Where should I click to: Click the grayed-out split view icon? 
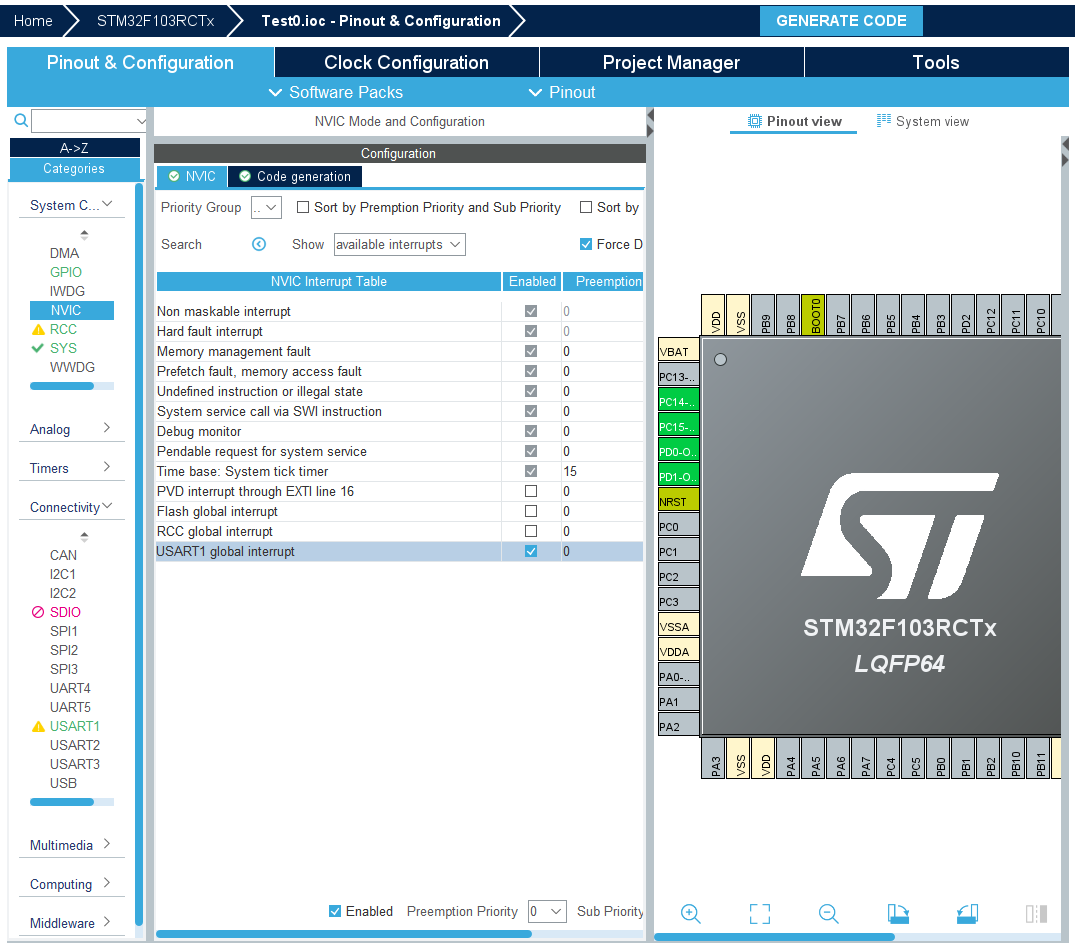pyautogui.click(x=1036, y=913)
